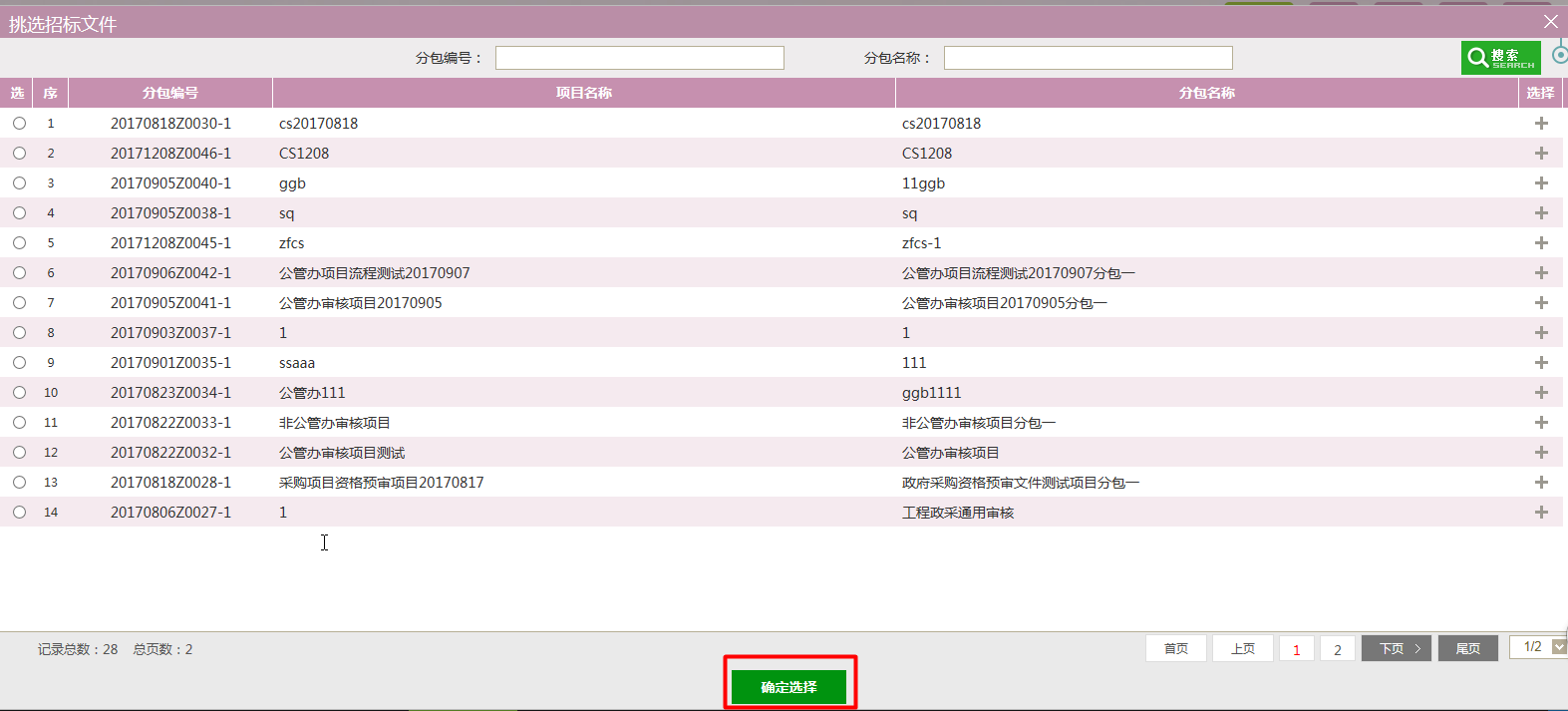Choose the radio button for 公管办111 row
1568x711 pixels.
coord(20,393)
